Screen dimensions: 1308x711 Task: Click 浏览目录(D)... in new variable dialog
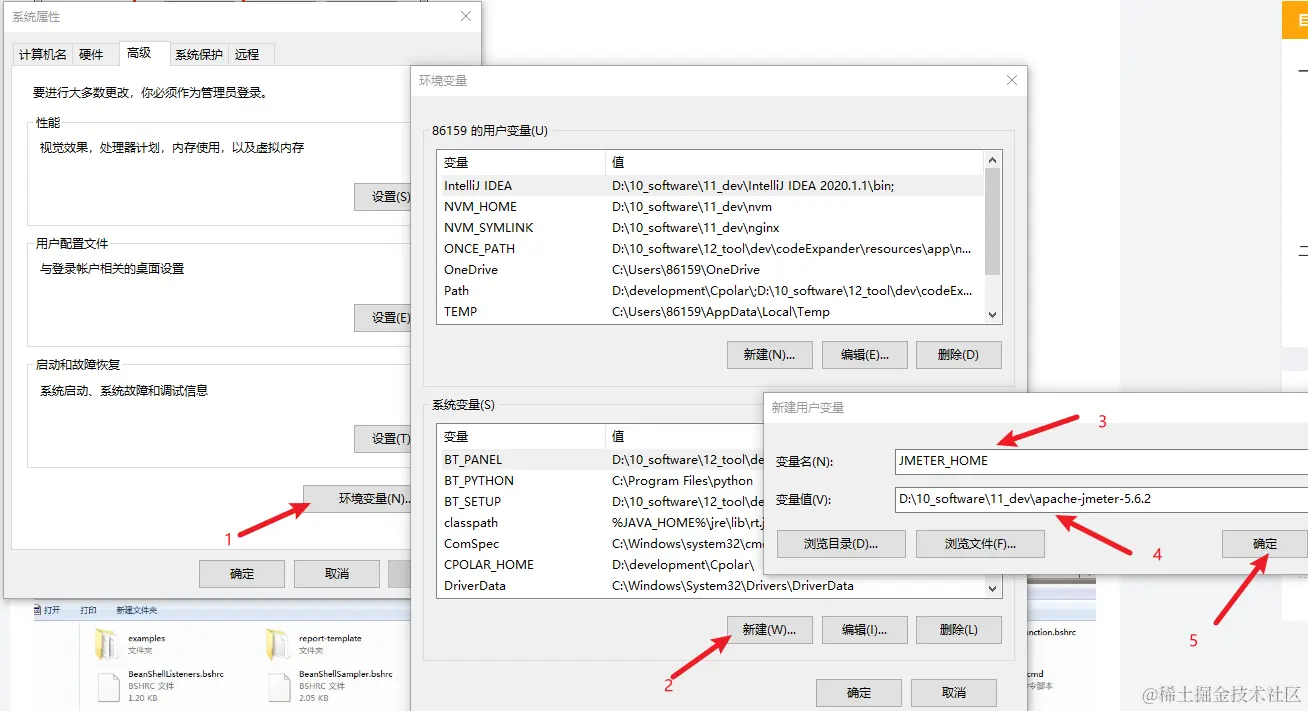click(x=841, y=544)
